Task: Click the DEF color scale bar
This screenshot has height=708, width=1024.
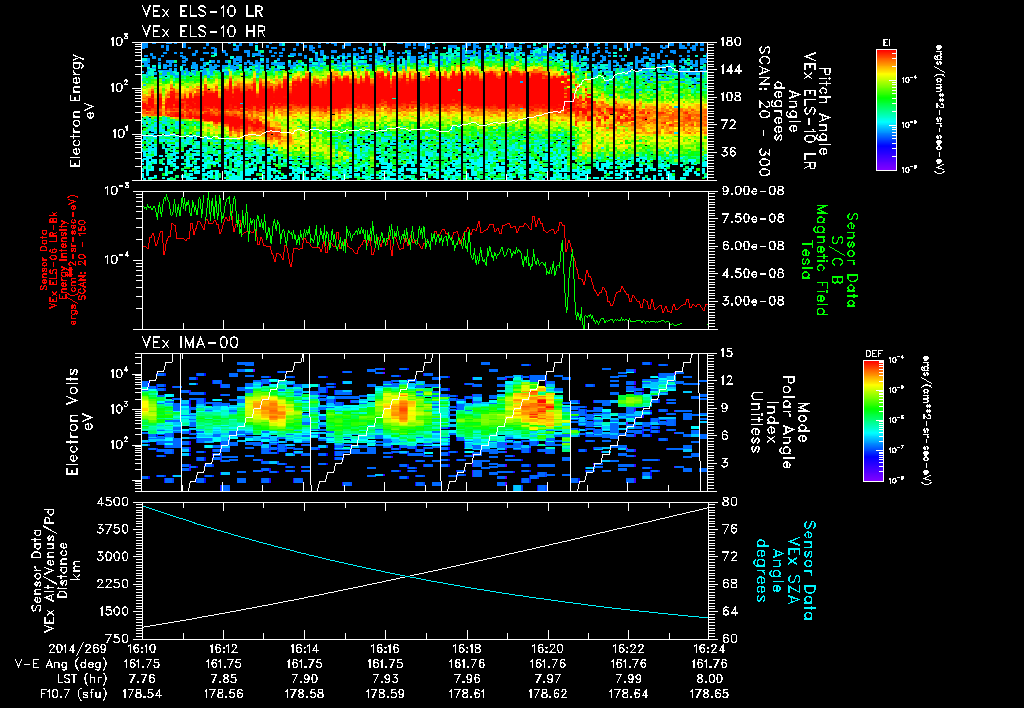Action: pos(873,421)
